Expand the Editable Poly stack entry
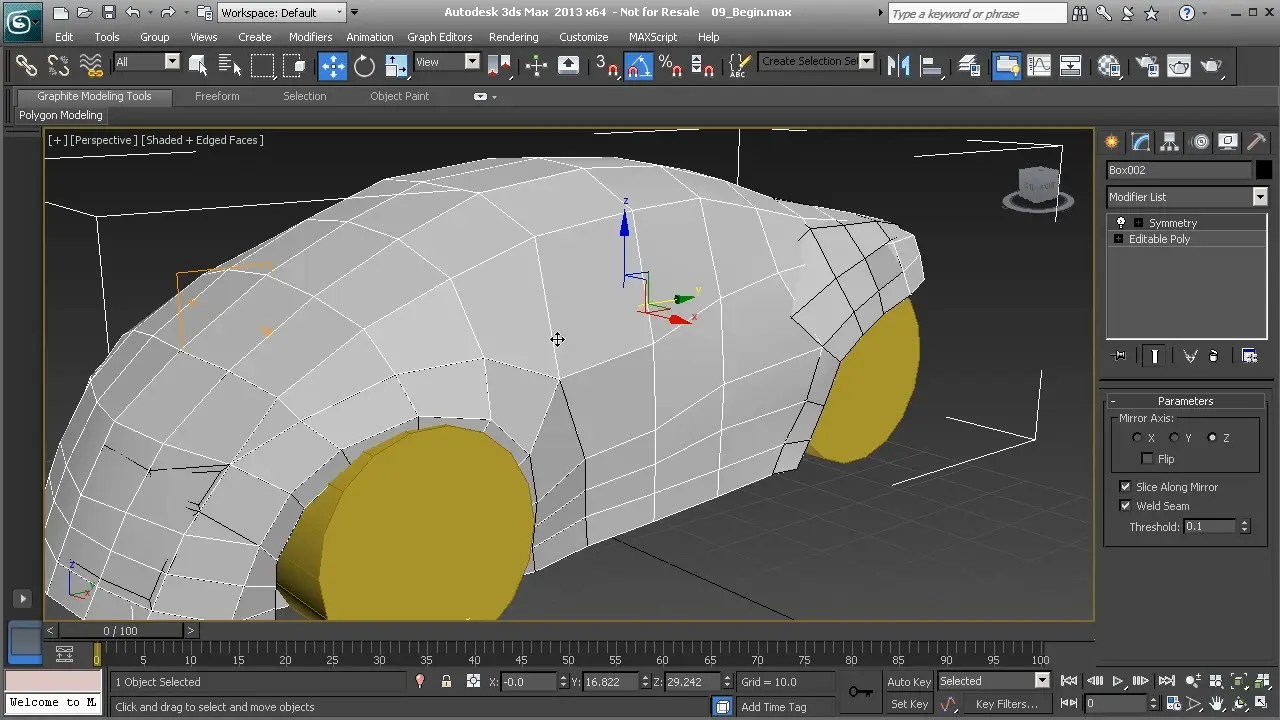Screen dimensions: 1280x720 coord(1118,239)
